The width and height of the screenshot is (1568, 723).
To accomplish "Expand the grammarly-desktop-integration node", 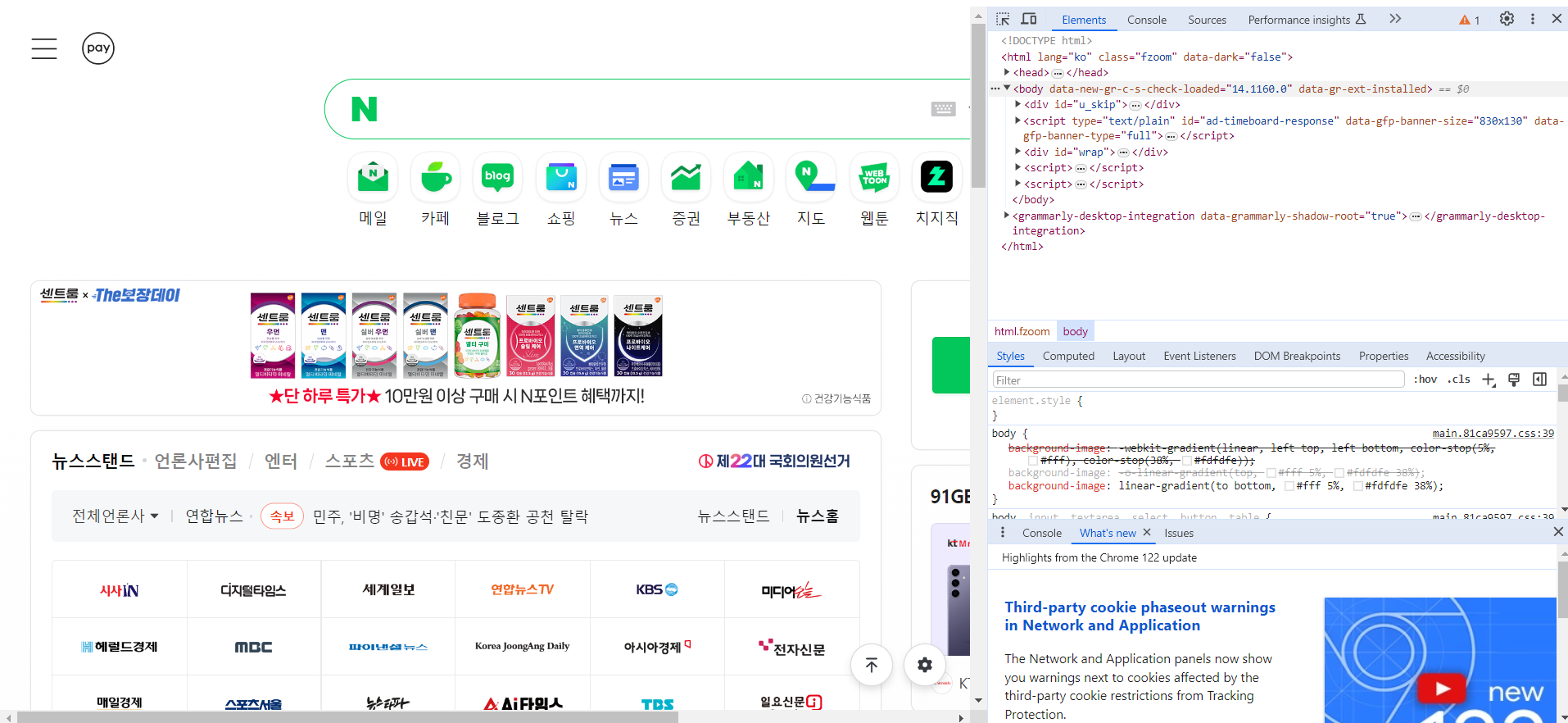I will [1007, 216].
